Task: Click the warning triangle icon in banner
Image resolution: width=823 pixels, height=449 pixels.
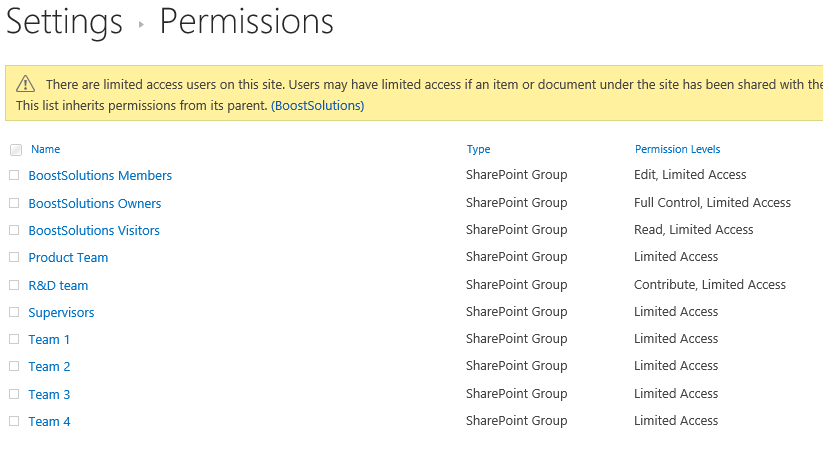Action: pyautogui.click(x=25, y=84)
